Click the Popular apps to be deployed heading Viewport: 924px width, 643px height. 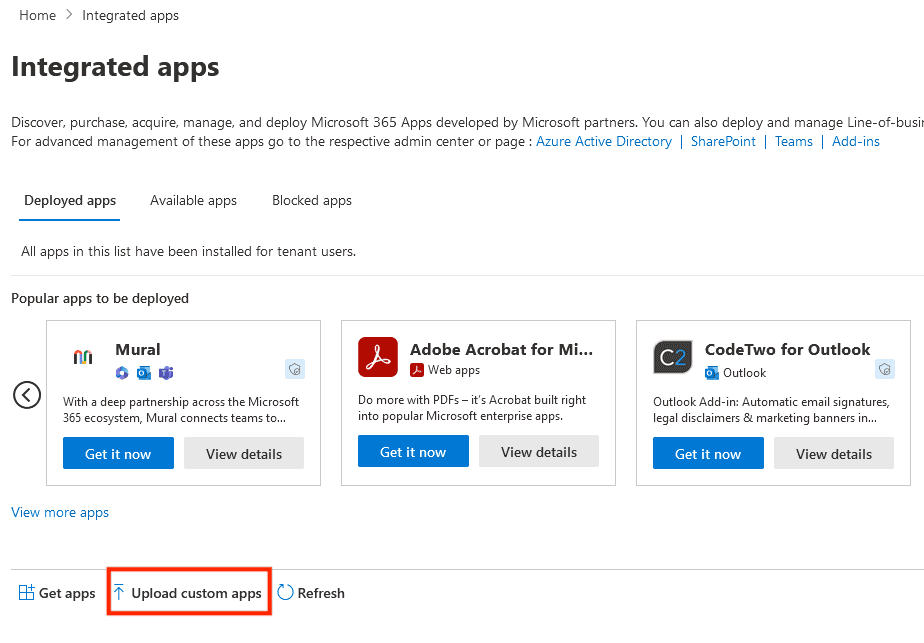coord(100,298)
